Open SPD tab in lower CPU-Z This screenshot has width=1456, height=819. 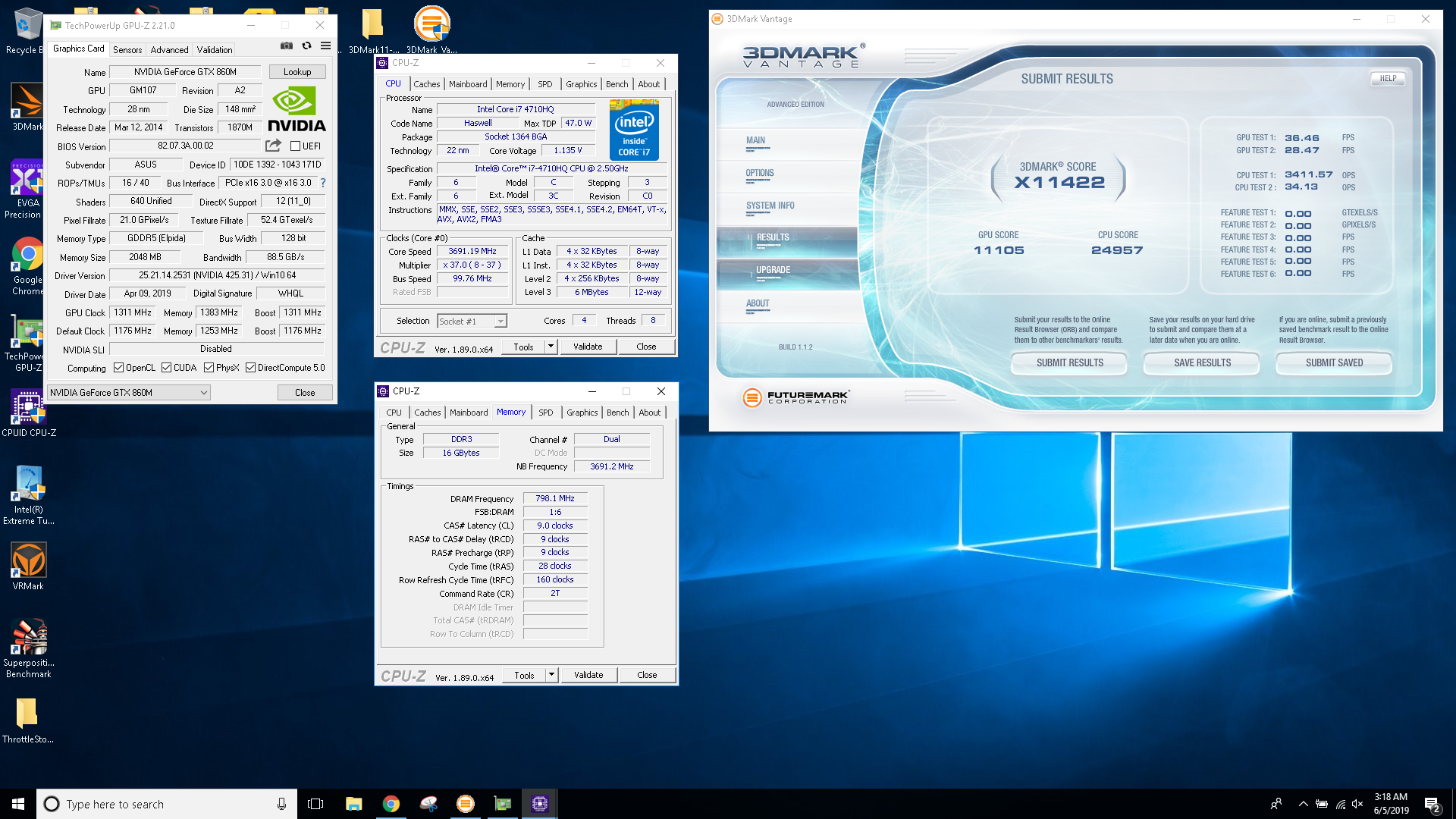coord(546,413)
